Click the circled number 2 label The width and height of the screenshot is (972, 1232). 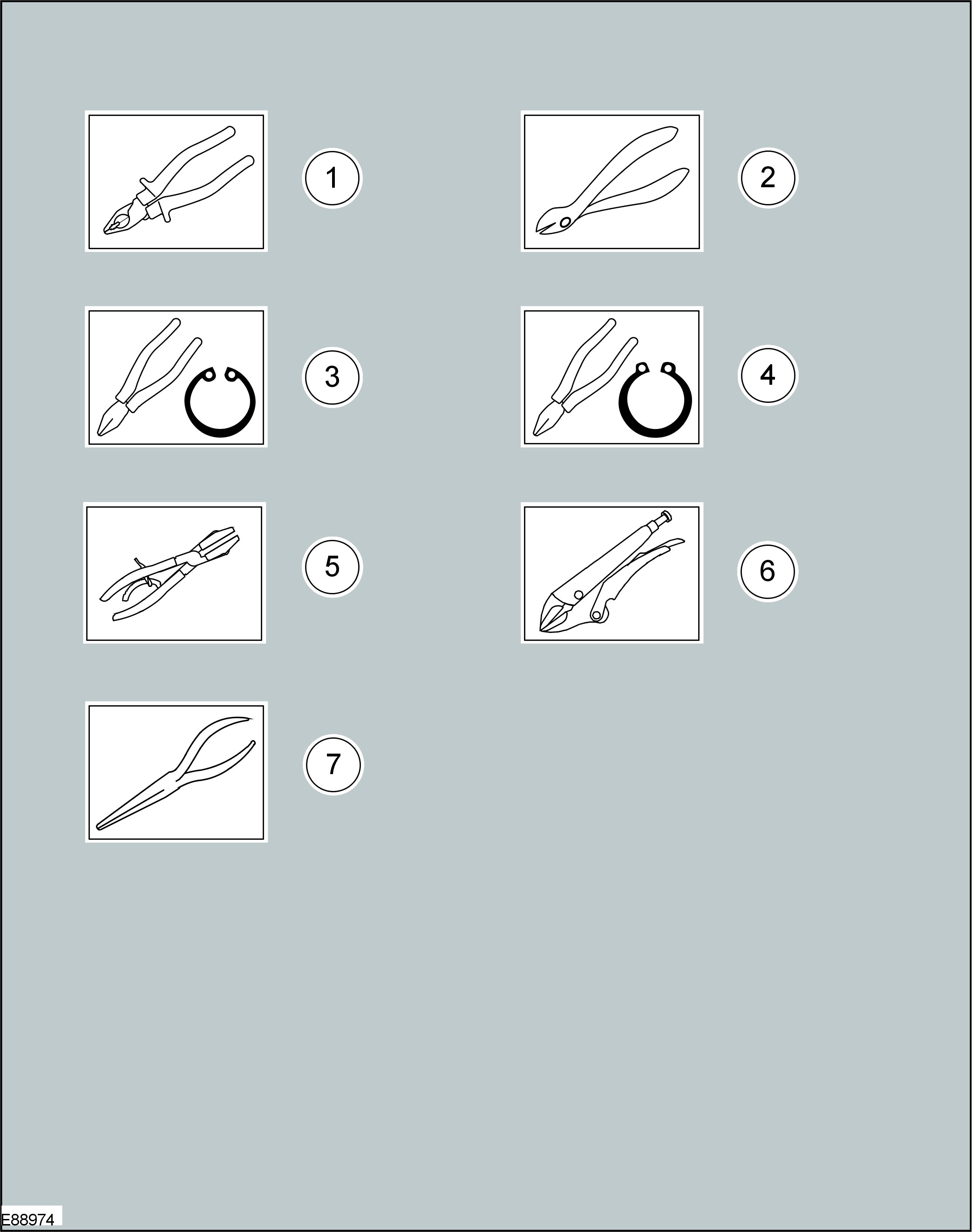(768, 177)
